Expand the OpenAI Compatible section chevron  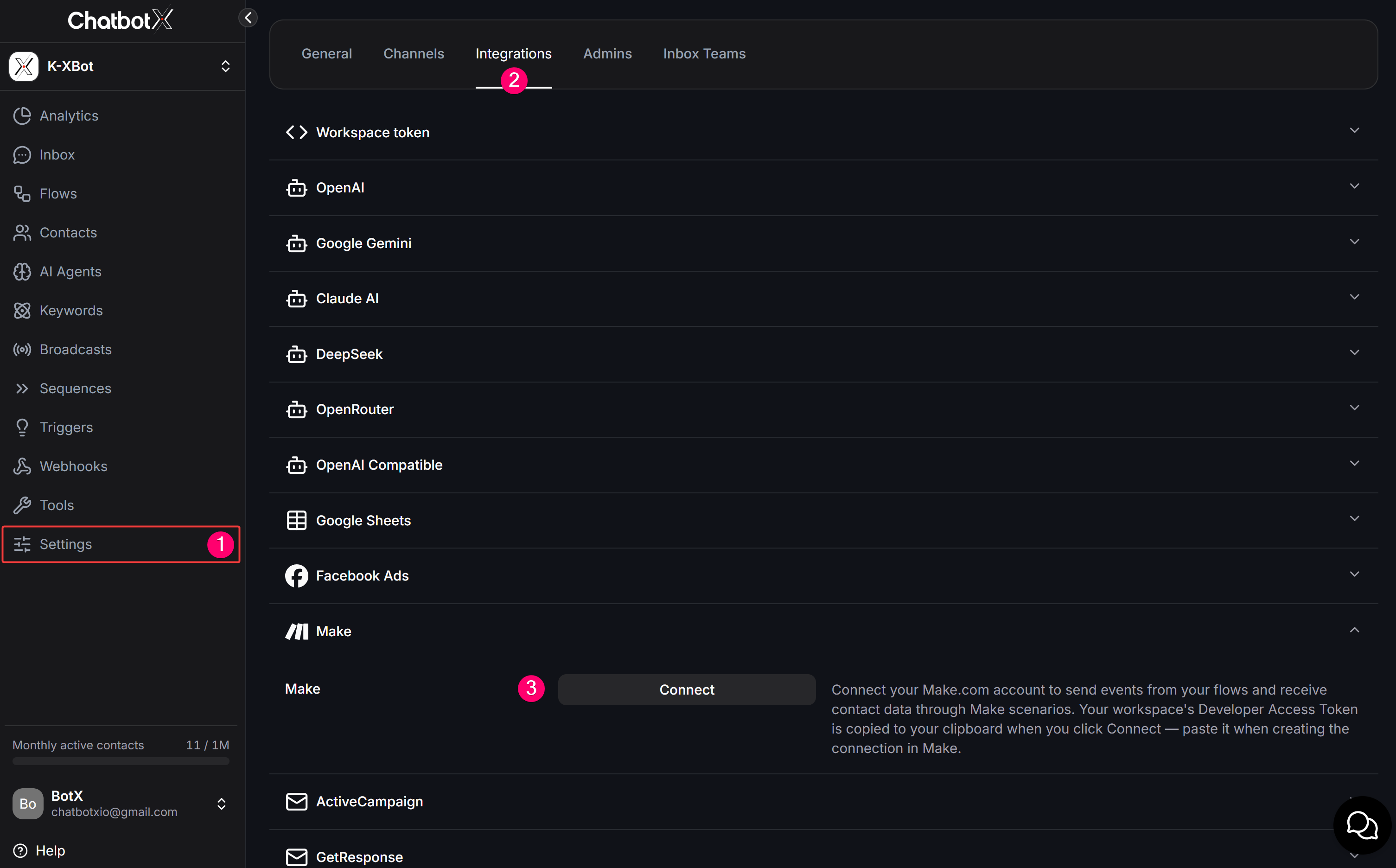pyautogui.click(x=1354, y=463)
